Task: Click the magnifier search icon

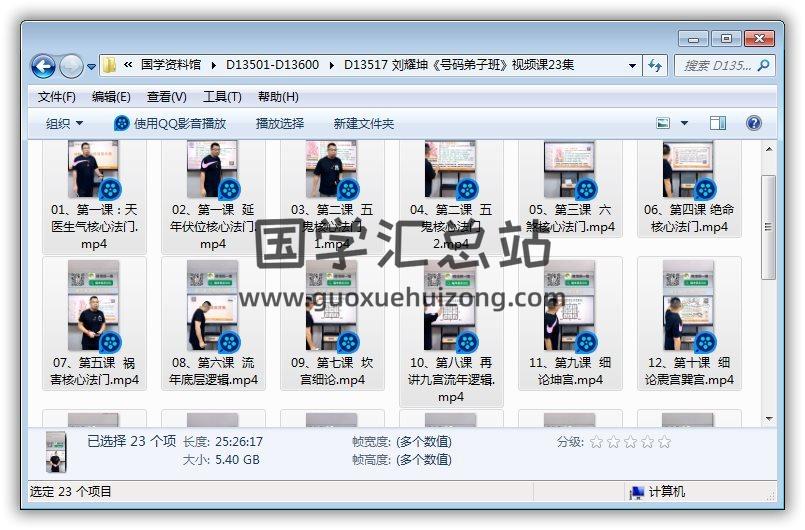Action: [x=763, y=66]
